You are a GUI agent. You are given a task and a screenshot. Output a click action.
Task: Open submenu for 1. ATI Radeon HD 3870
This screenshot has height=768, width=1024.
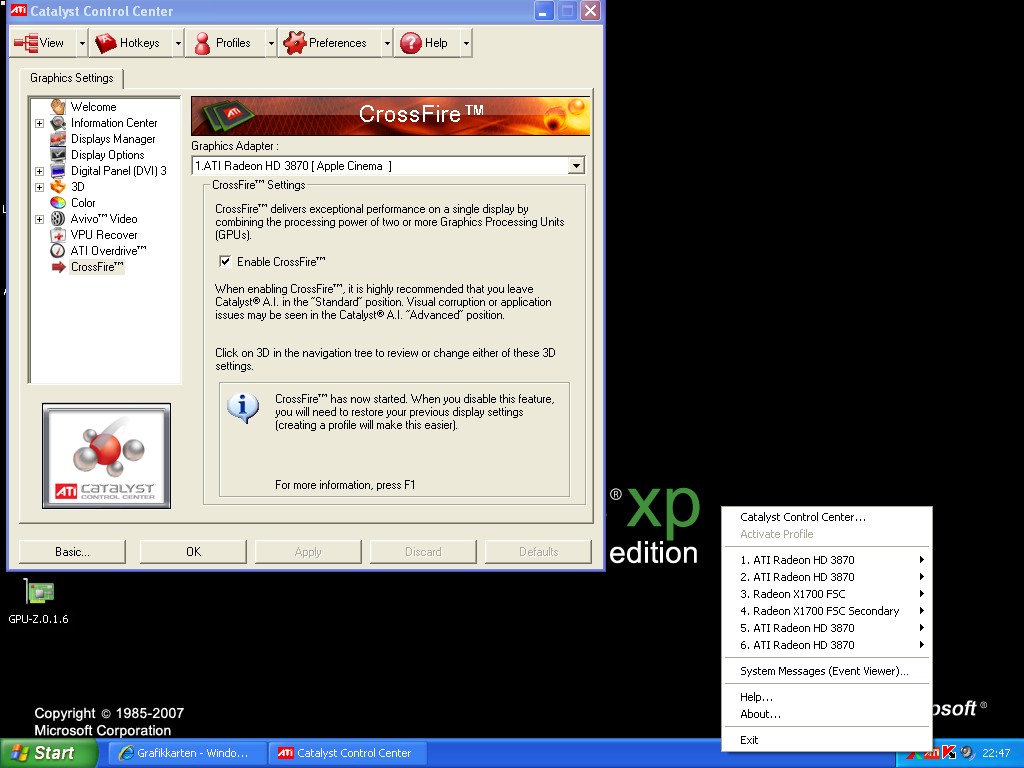[x=826, y=560]
